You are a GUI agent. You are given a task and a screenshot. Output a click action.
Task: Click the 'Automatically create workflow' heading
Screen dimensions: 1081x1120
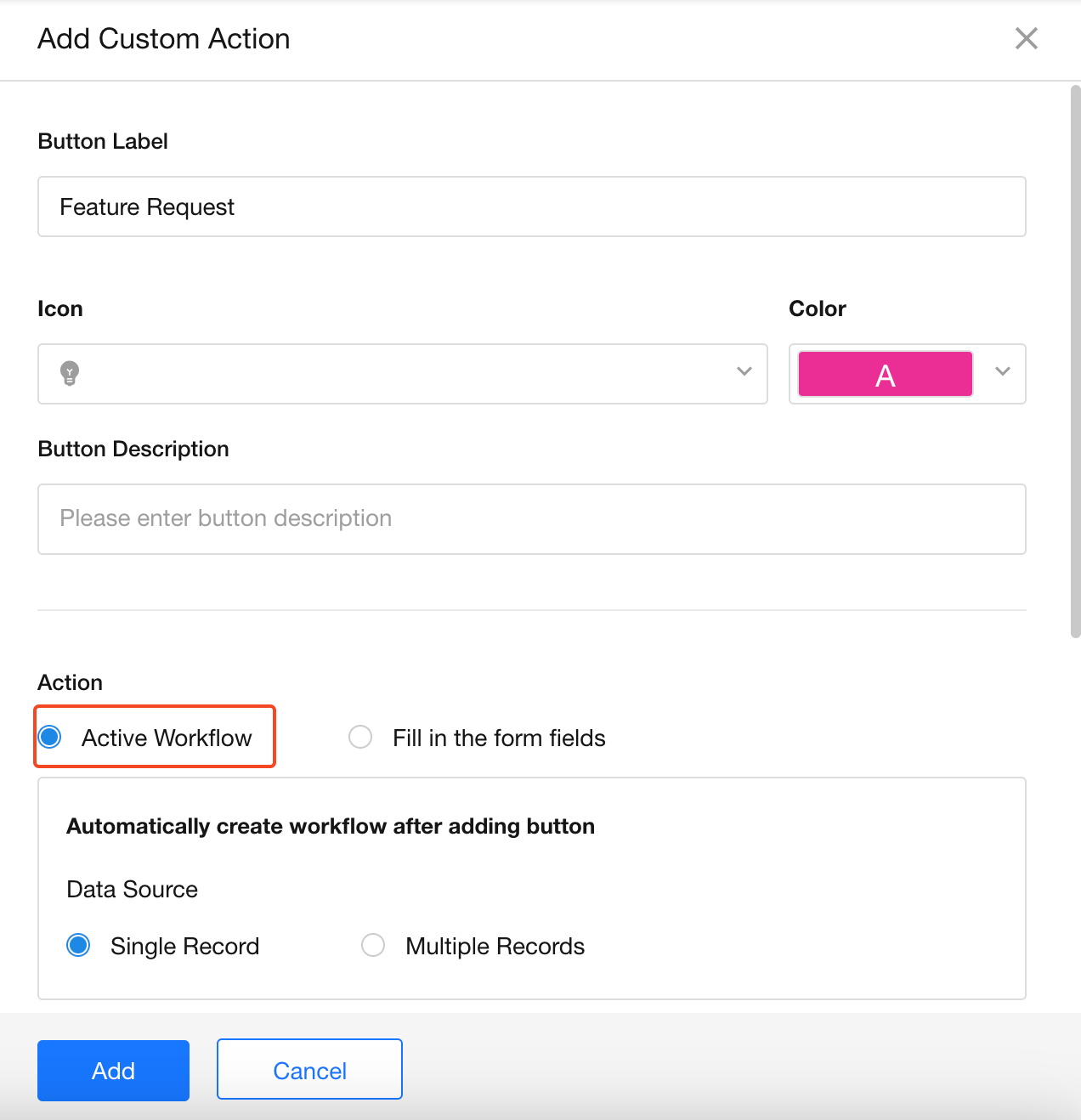pyautogui.click(x=331, y=826)
